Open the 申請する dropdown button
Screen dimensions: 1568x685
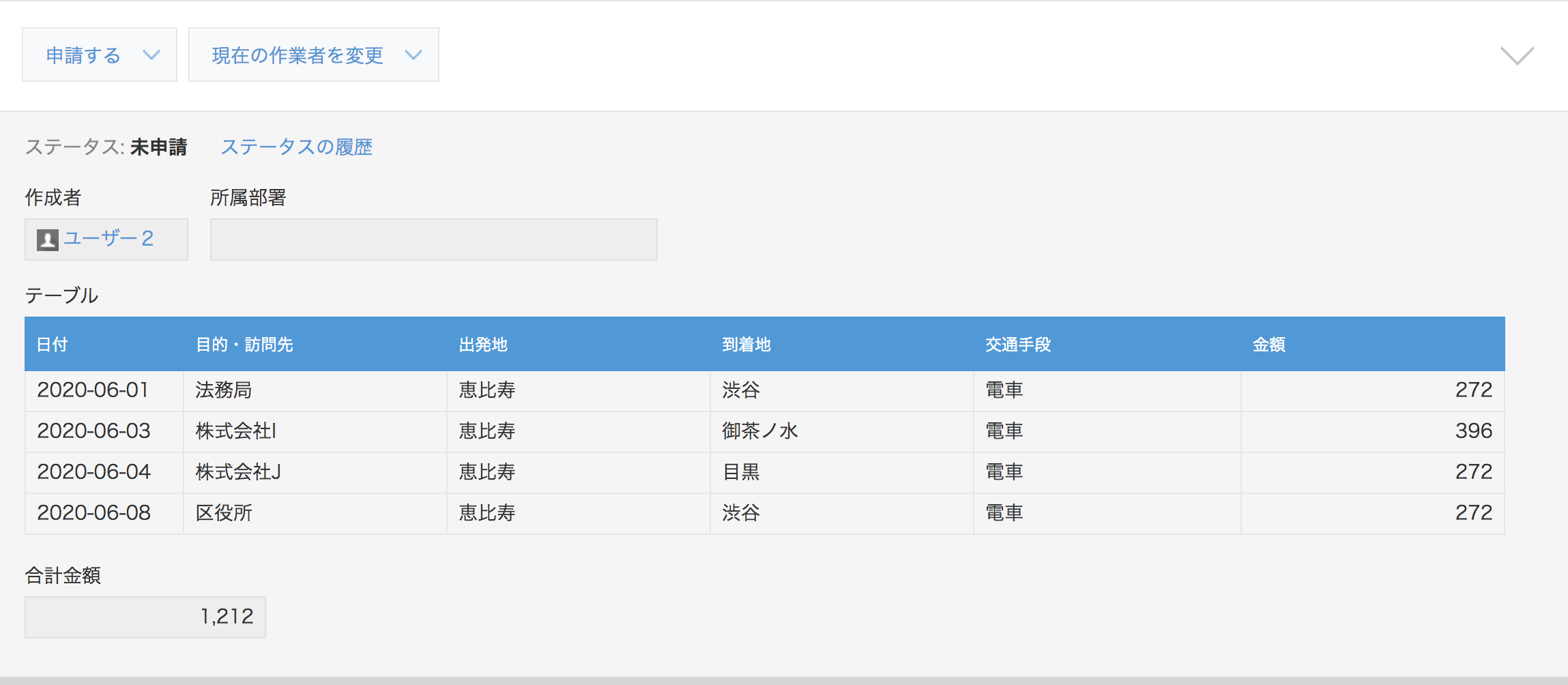pos(100,55)
